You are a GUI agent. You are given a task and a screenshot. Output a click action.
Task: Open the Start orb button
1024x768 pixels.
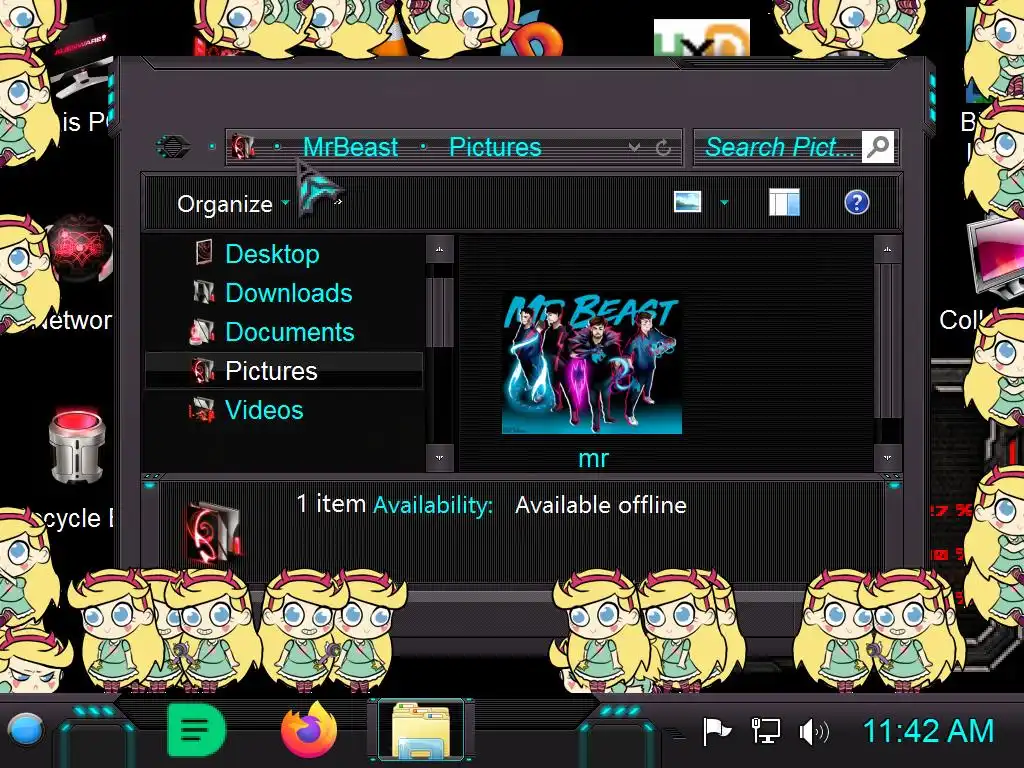25,731
